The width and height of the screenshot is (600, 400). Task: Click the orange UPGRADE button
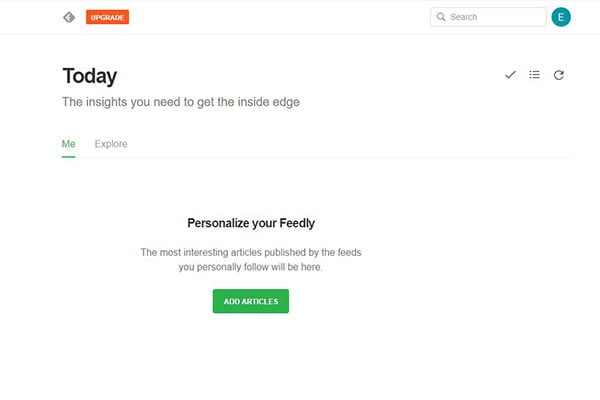point(108,17)
